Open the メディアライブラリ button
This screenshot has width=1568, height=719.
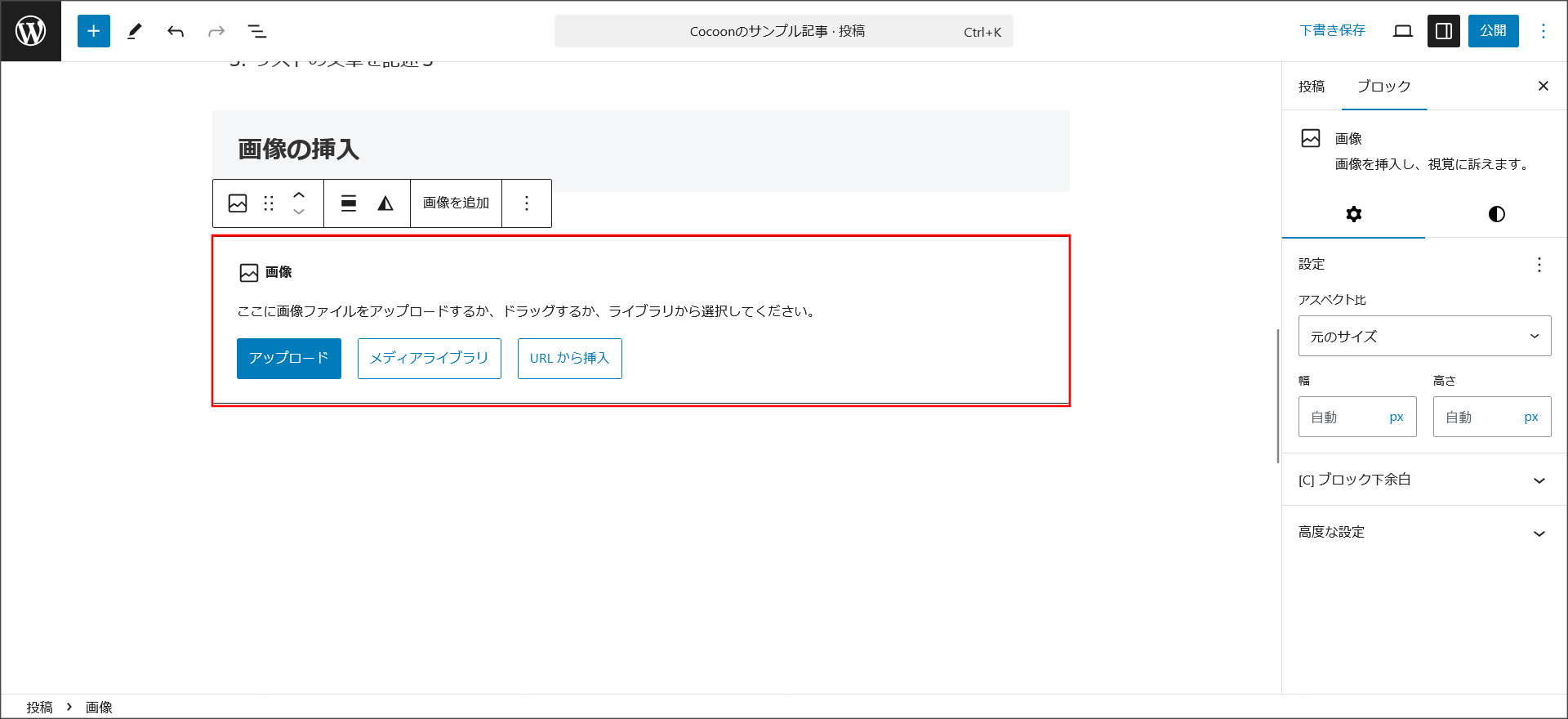click(429, 359)
